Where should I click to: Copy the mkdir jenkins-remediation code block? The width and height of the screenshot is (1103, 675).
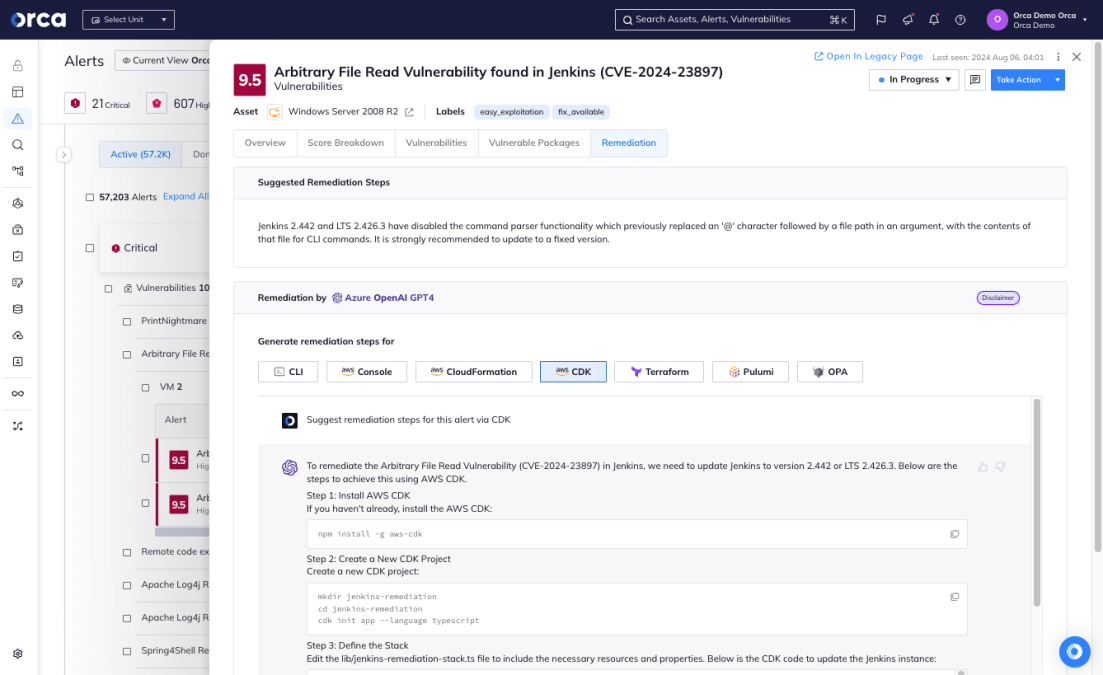pos(955,597)
